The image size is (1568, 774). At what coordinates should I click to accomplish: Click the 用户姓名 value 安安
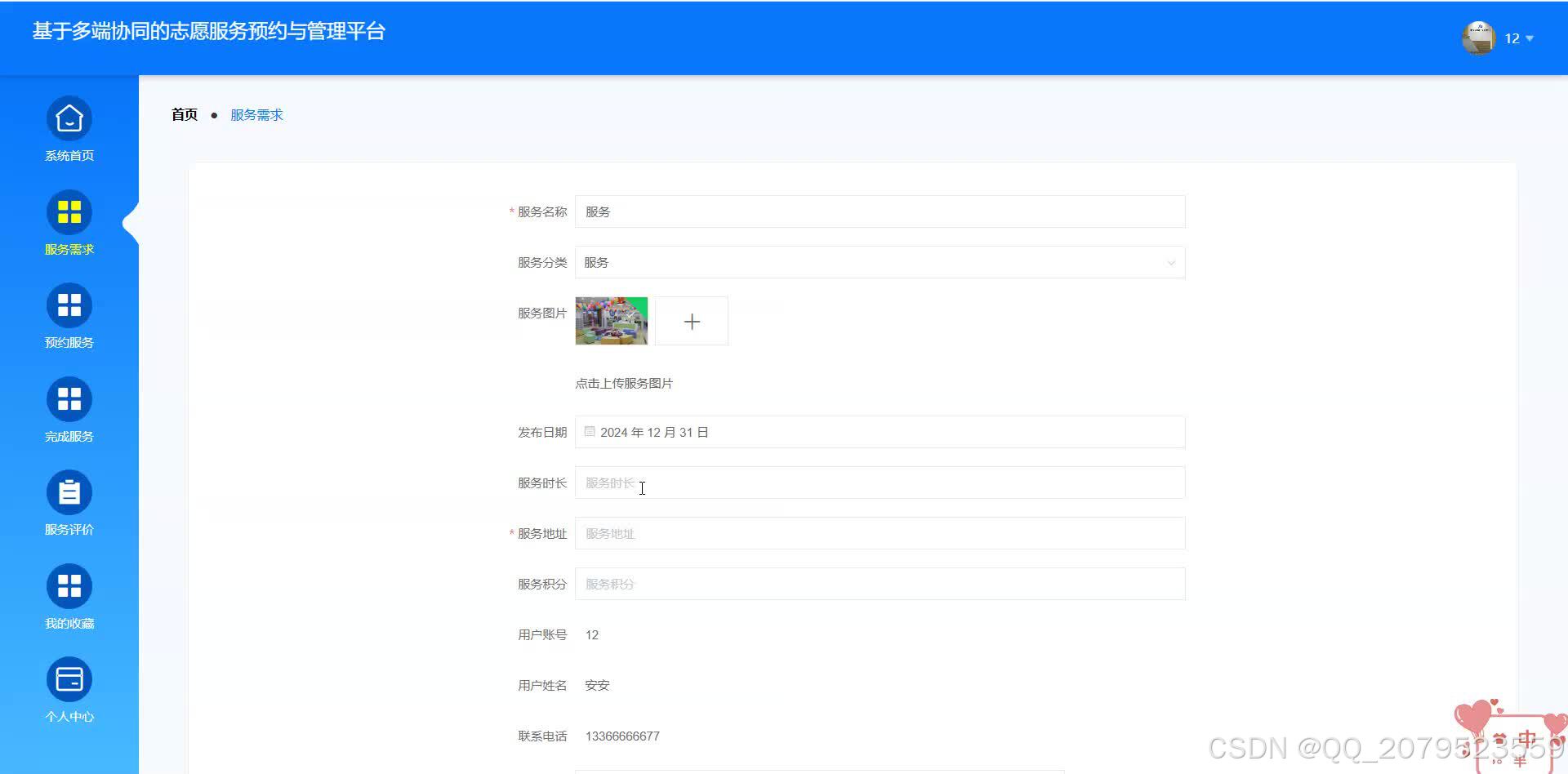[x=597, y=685]
